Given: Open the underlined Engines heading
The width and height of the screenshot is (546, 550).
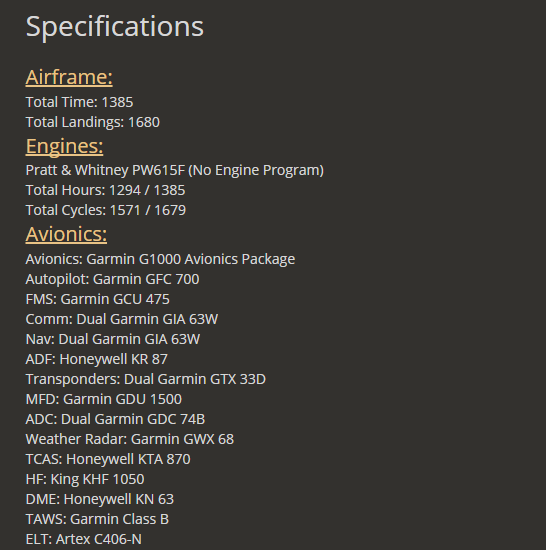Looking at the screenshot, I should click(65, 146).
